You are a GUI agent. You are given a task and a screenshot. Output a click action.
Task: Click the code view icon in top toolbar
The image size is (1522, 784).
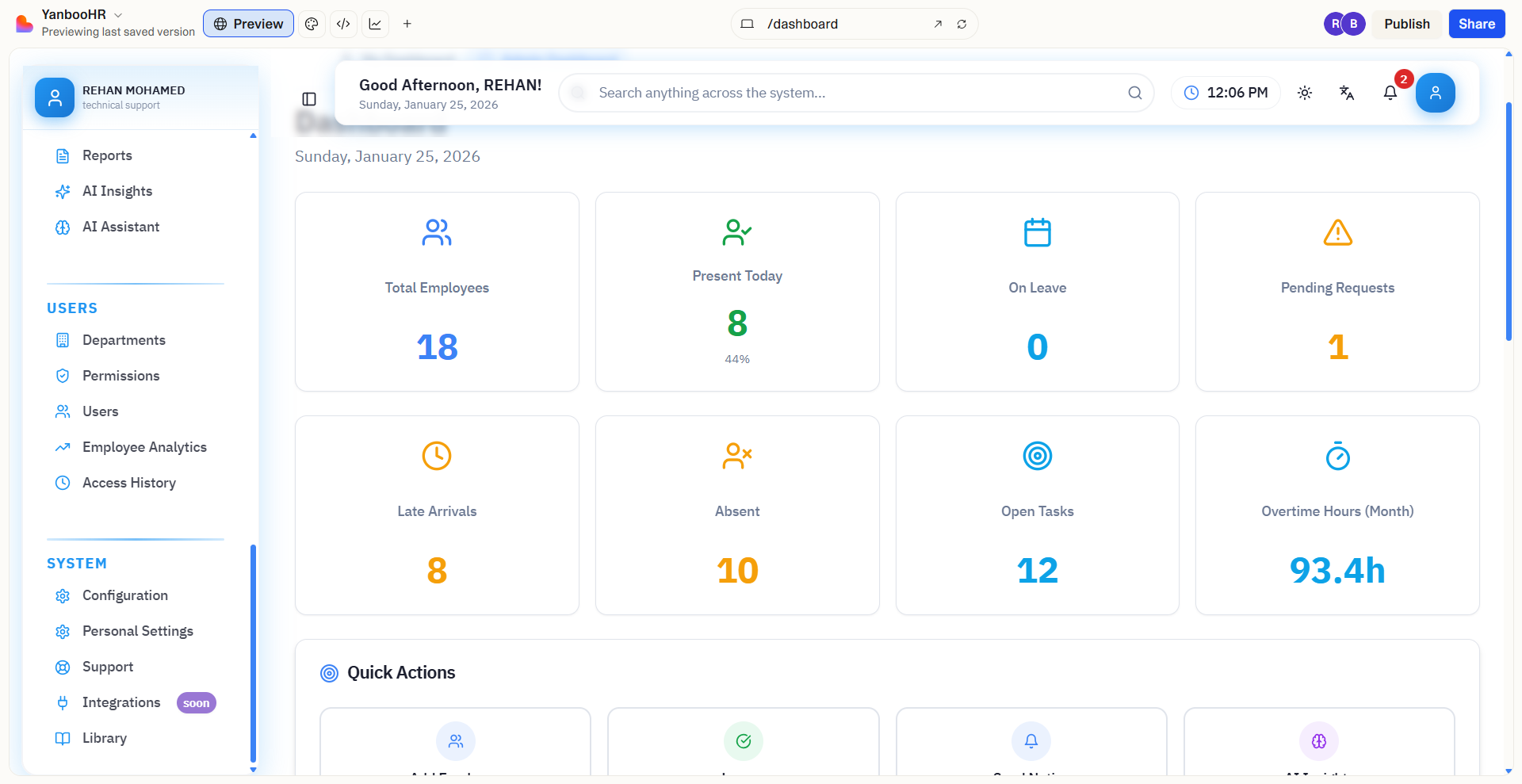pyautogui.click(x=343, y=24)
